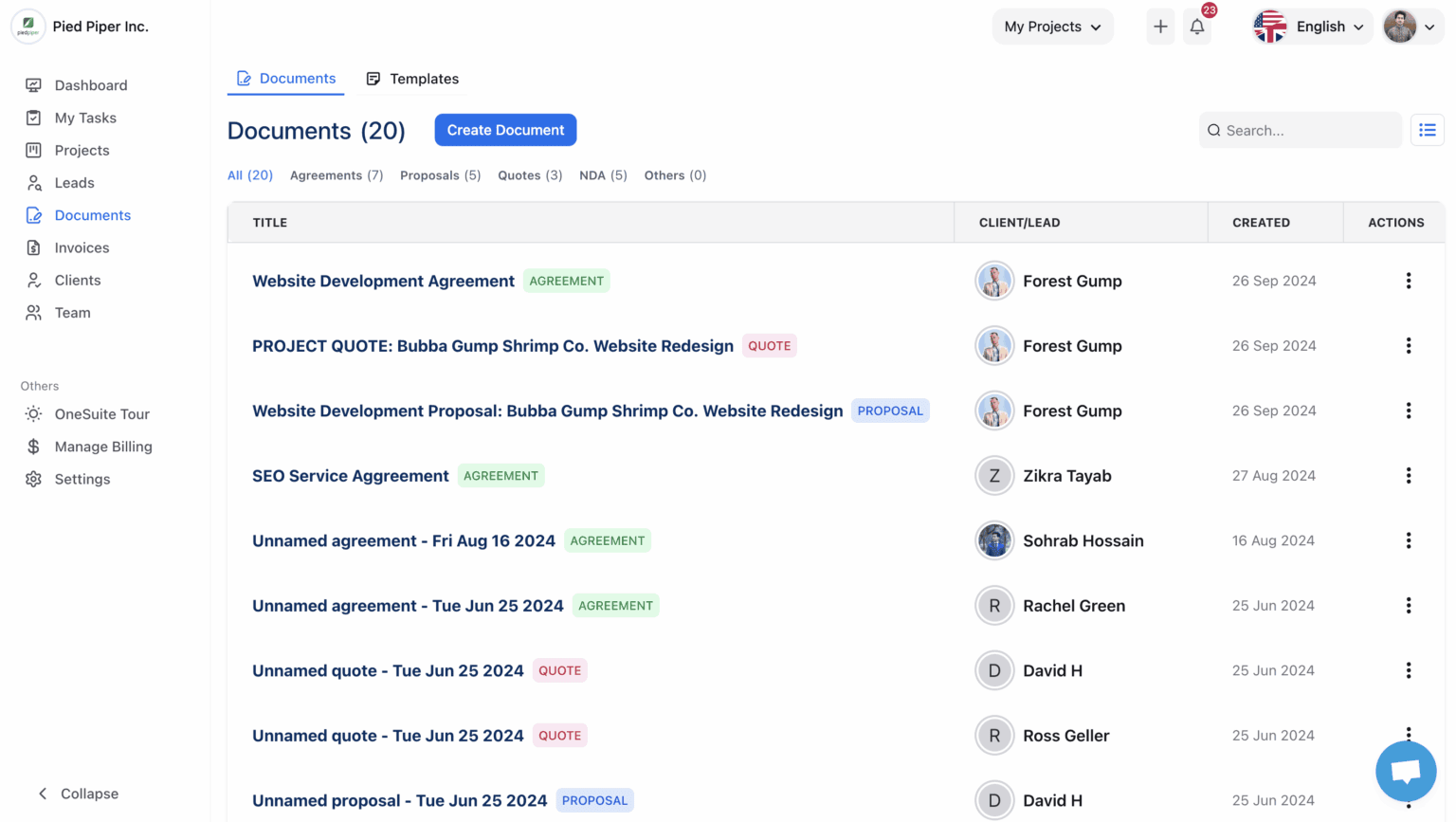The image size is (1456, 822).
Task: Click the Create Document button
Action: (505, 130)
